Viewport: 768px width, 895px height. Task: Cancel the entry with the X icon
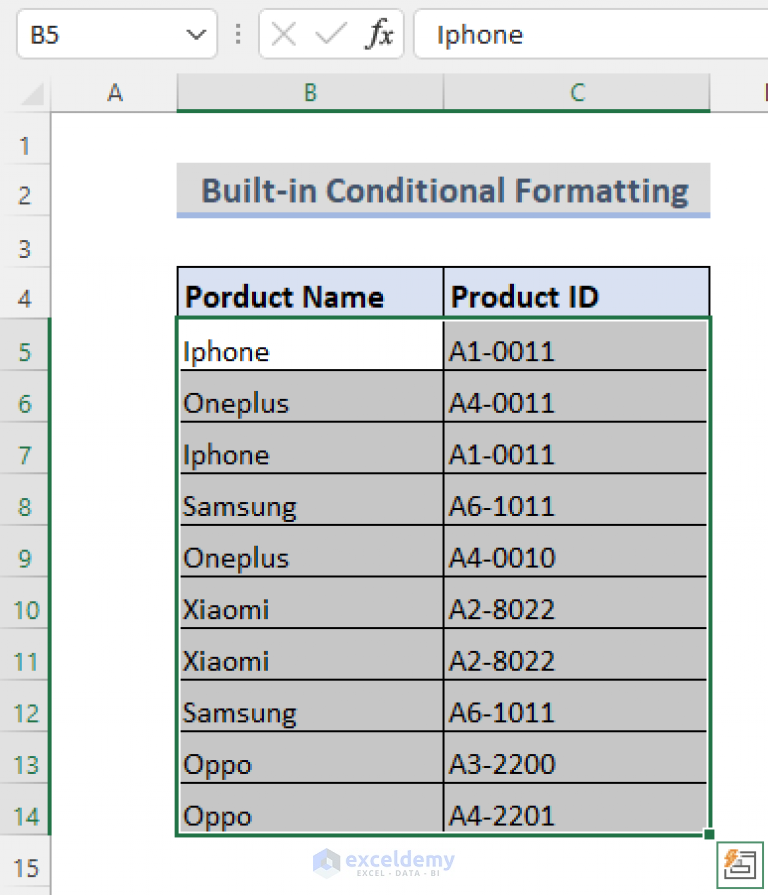click(x=284, y=34)
